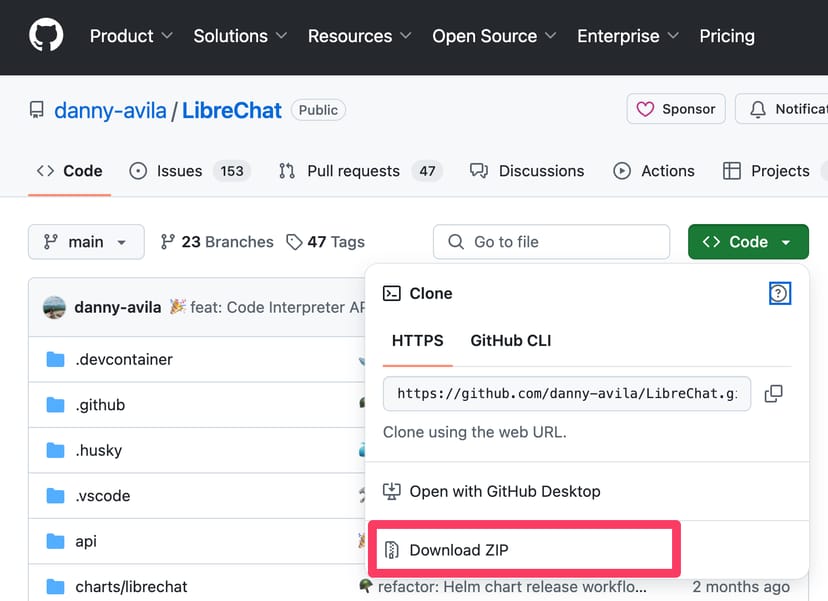The image size is (828, 601).
Task: Copy clone URL with copy icon
Action: coord(773,394)
